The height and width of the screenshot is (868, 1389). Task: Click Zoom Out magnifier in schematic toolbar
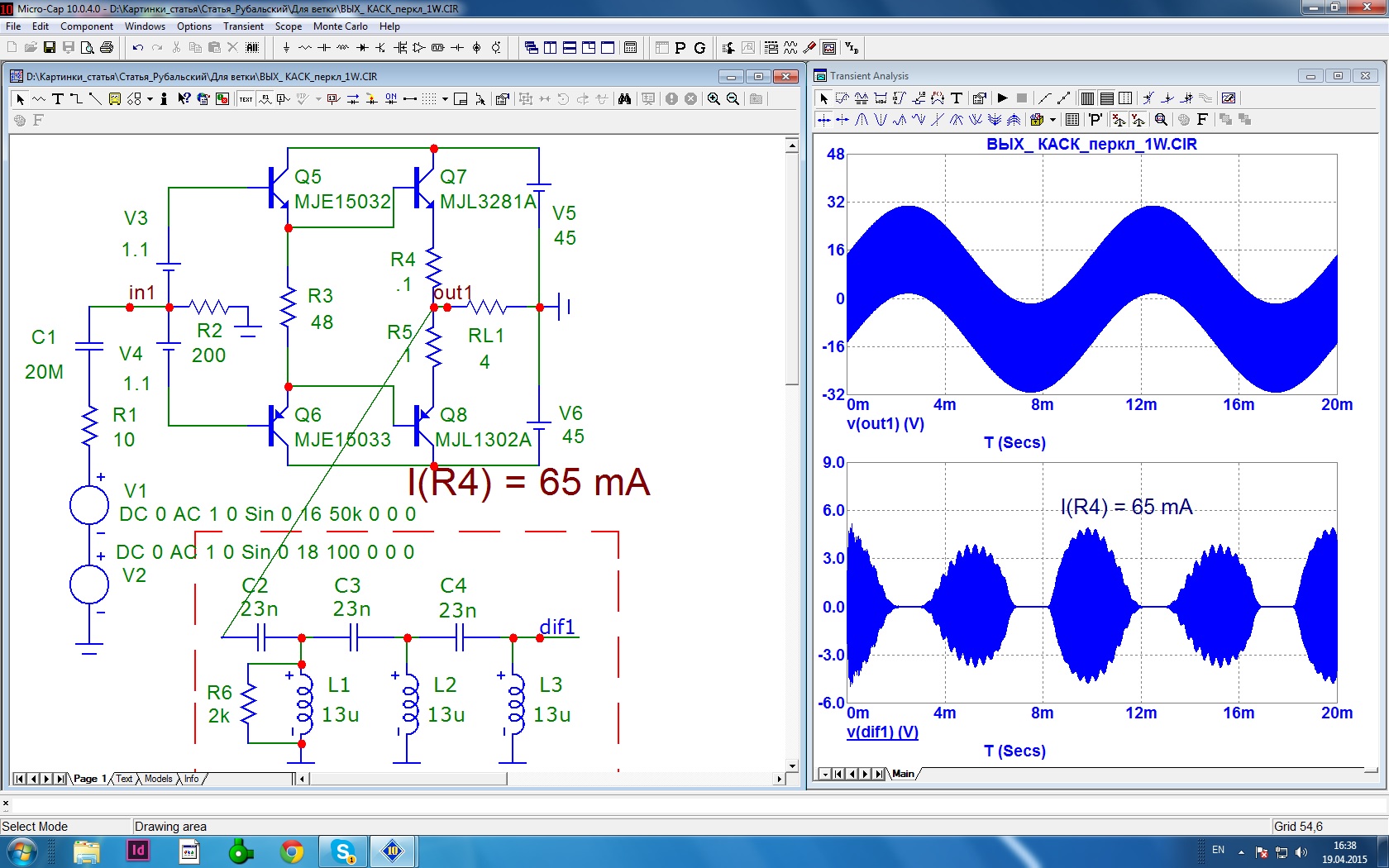click(x=733, y=99)
